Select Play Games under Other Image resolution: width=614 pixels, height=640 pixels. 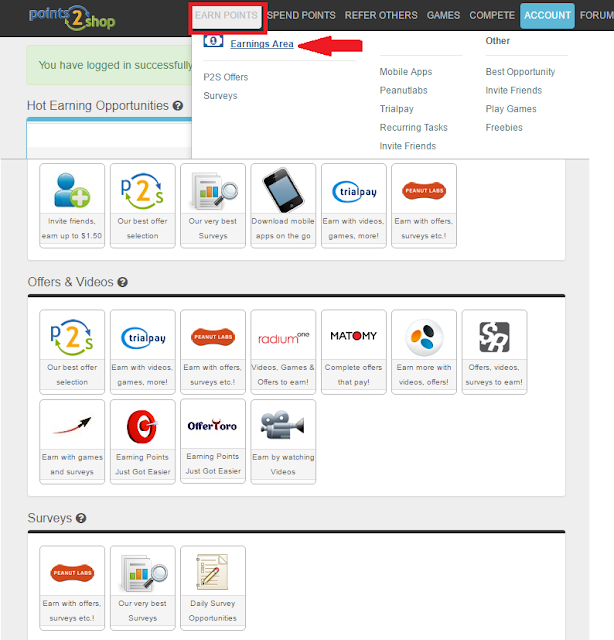tap(511, 109)
